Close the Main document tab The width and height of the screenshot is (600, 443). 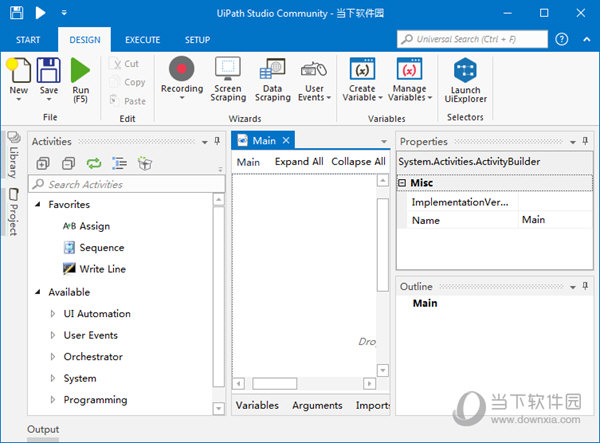pos(286,140)
